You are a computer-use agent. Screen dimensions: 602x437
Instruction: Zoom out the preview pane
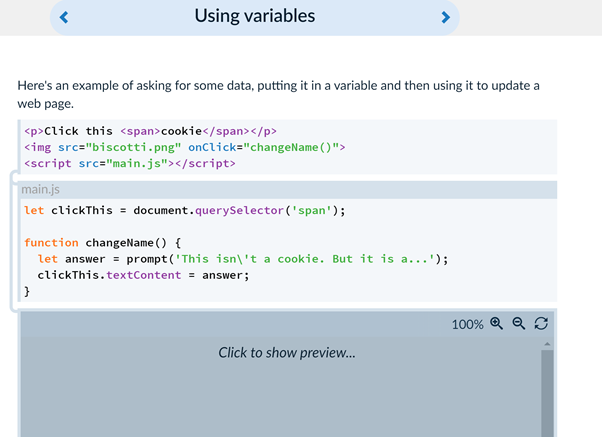click(x=519, y=324)
